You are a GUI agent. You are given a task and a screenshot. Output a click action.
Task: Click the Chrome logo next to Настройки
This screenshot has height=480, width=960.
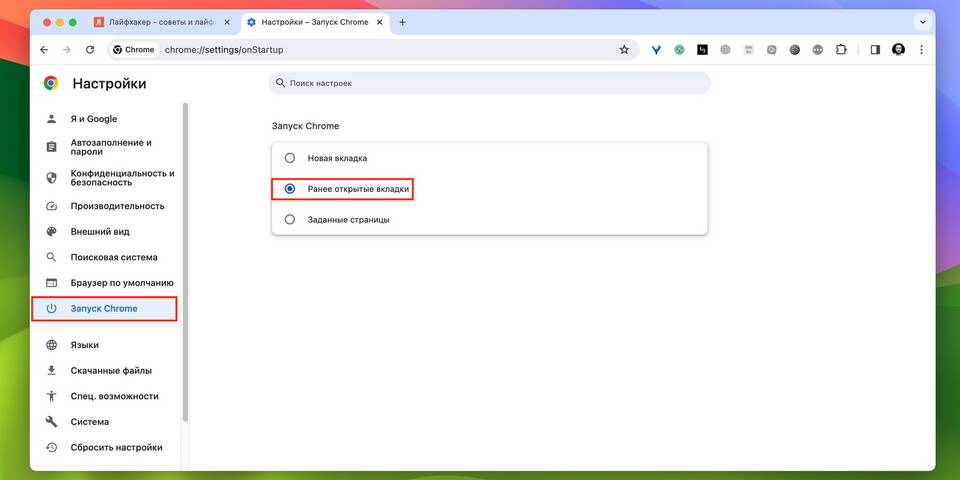(x=51, y=83)
